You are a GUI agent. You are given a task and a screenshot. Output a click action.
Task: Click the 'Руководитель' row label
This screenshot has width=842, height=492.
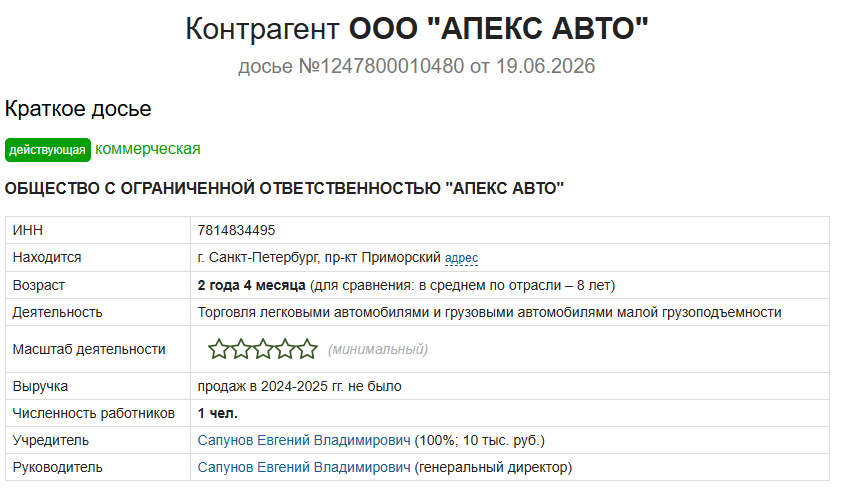(57, 467)
